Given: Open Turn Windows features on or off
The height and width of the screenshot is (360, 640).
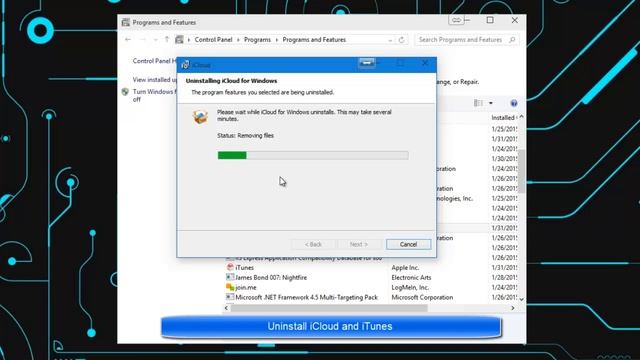Looking at the screenshot, I should 155,96.
